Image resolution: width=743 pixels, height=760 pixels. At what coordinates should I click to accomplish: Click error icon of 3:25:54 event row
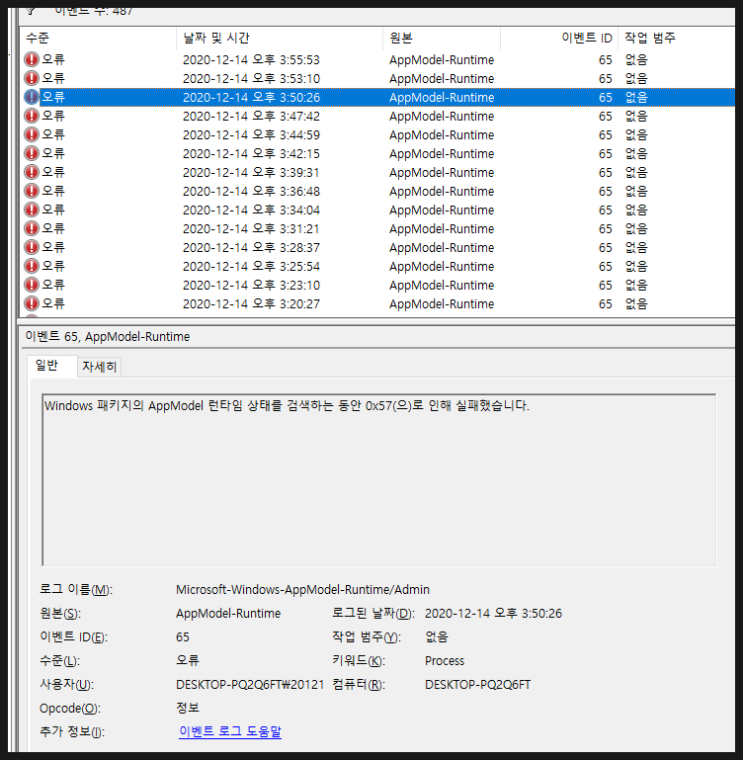[32, 266]
